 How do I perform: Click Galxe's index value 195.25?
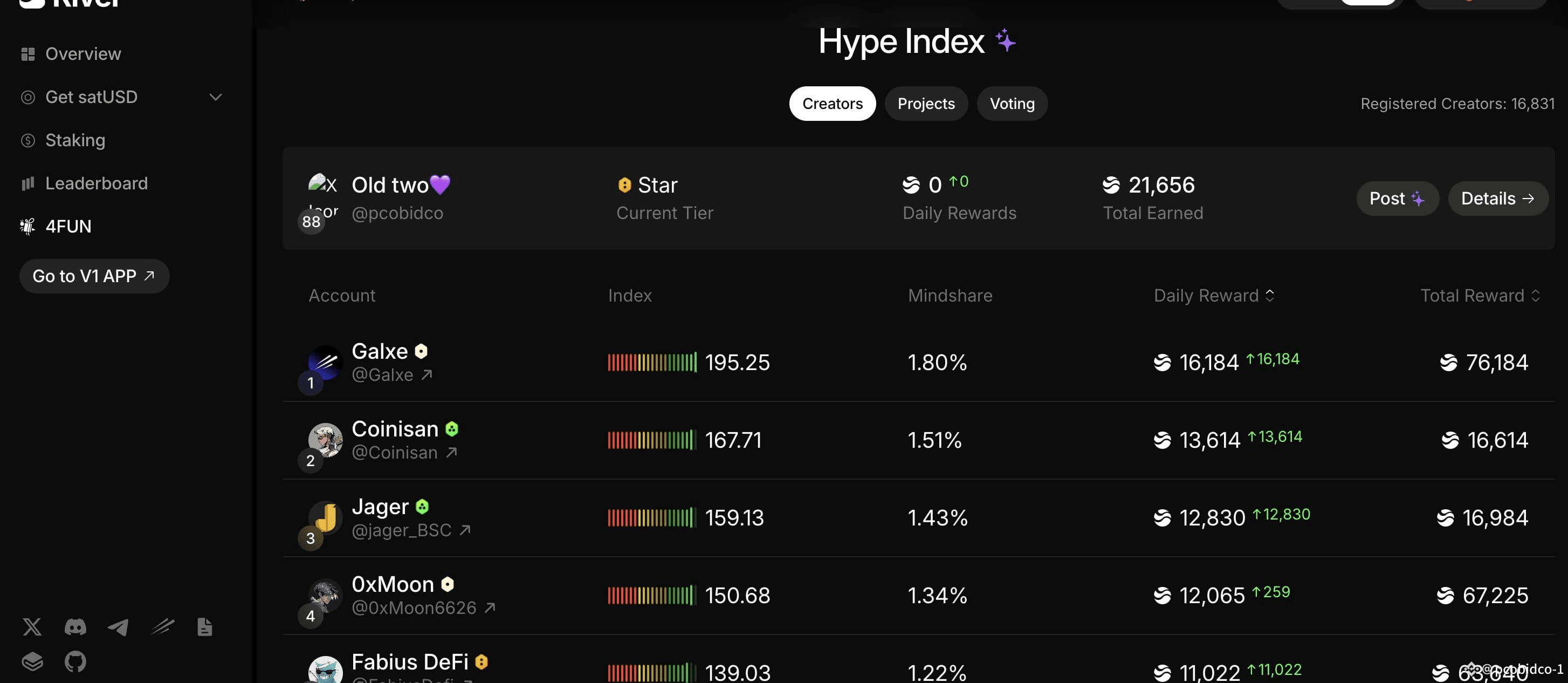click(737, 363)
